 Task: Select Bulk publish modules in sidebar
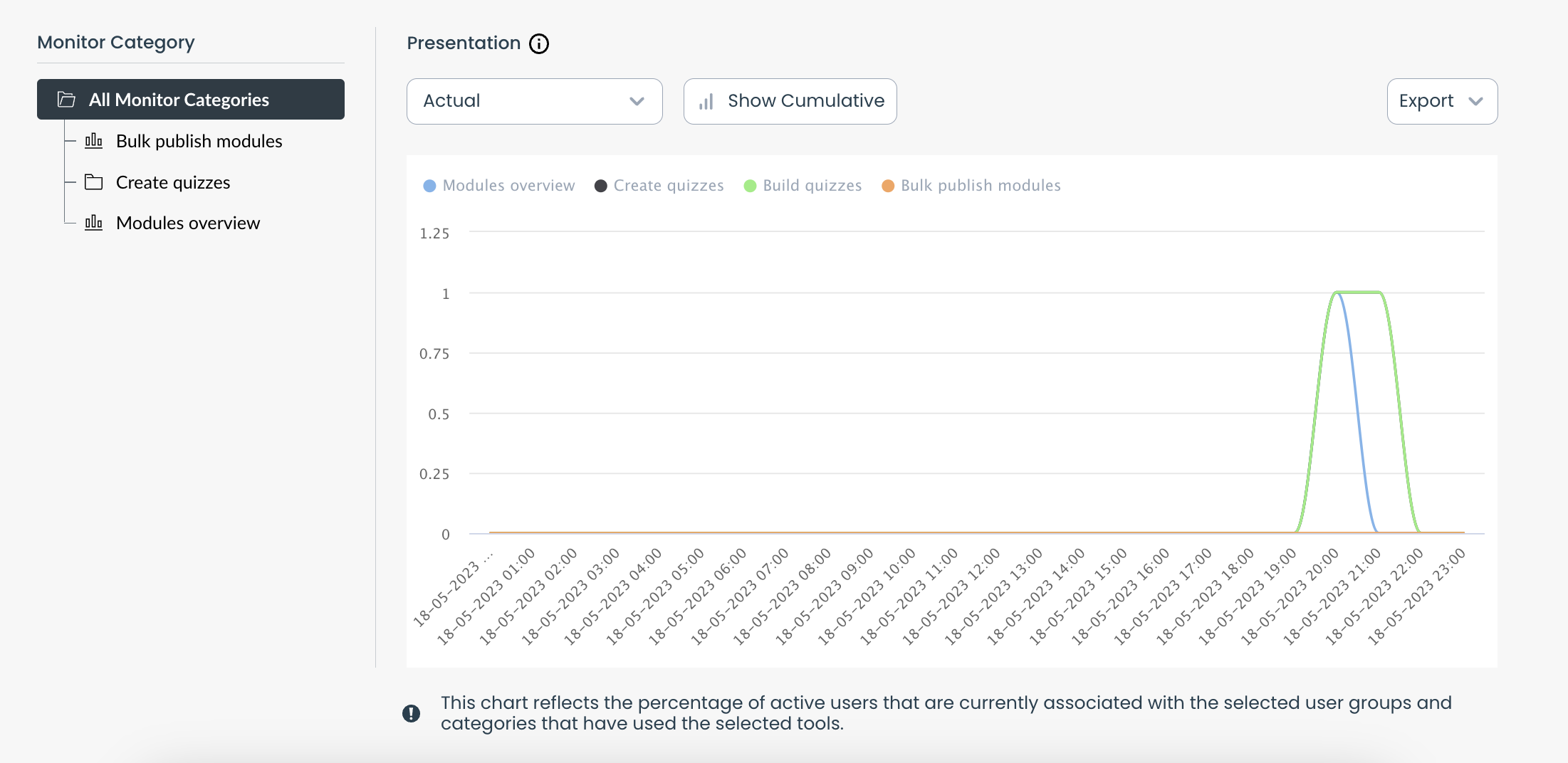coord(199,140)
